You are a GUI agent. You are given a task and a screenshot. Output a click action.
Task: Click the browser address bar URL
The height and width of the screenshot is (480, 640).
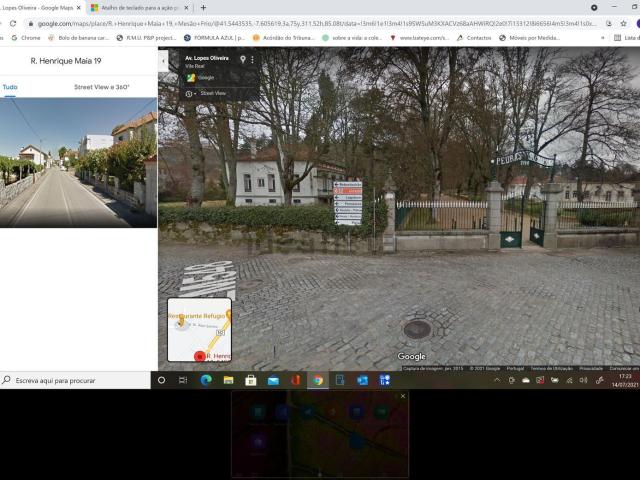click(x=316, y=24)
